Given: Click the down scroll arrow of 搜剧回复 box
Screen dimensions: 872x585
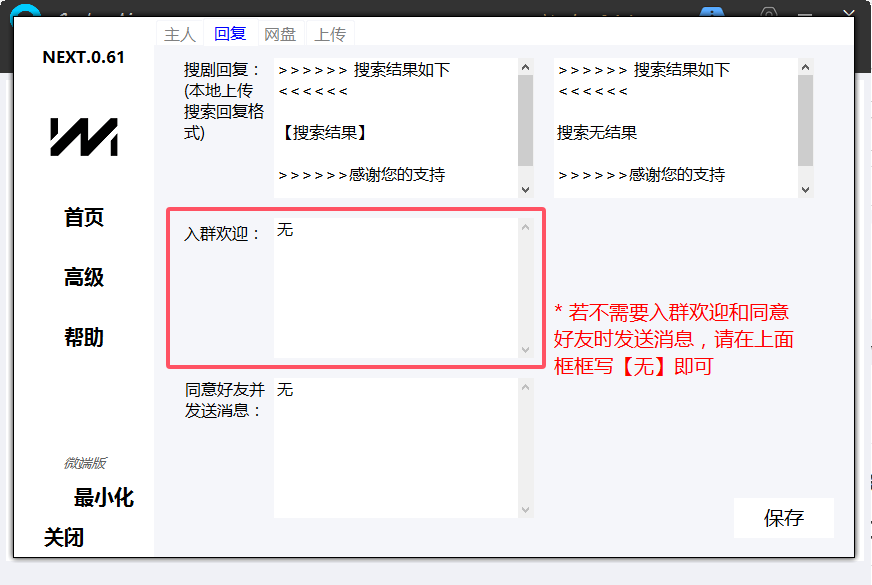Looking at the screenshot, I should point(524,188).
